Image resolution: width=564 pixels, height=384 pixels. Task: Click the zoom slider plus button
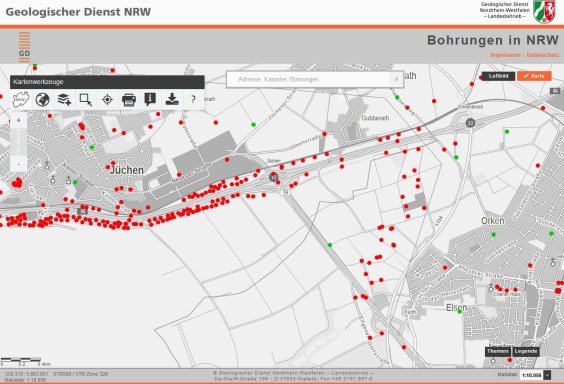click(19, 120)
